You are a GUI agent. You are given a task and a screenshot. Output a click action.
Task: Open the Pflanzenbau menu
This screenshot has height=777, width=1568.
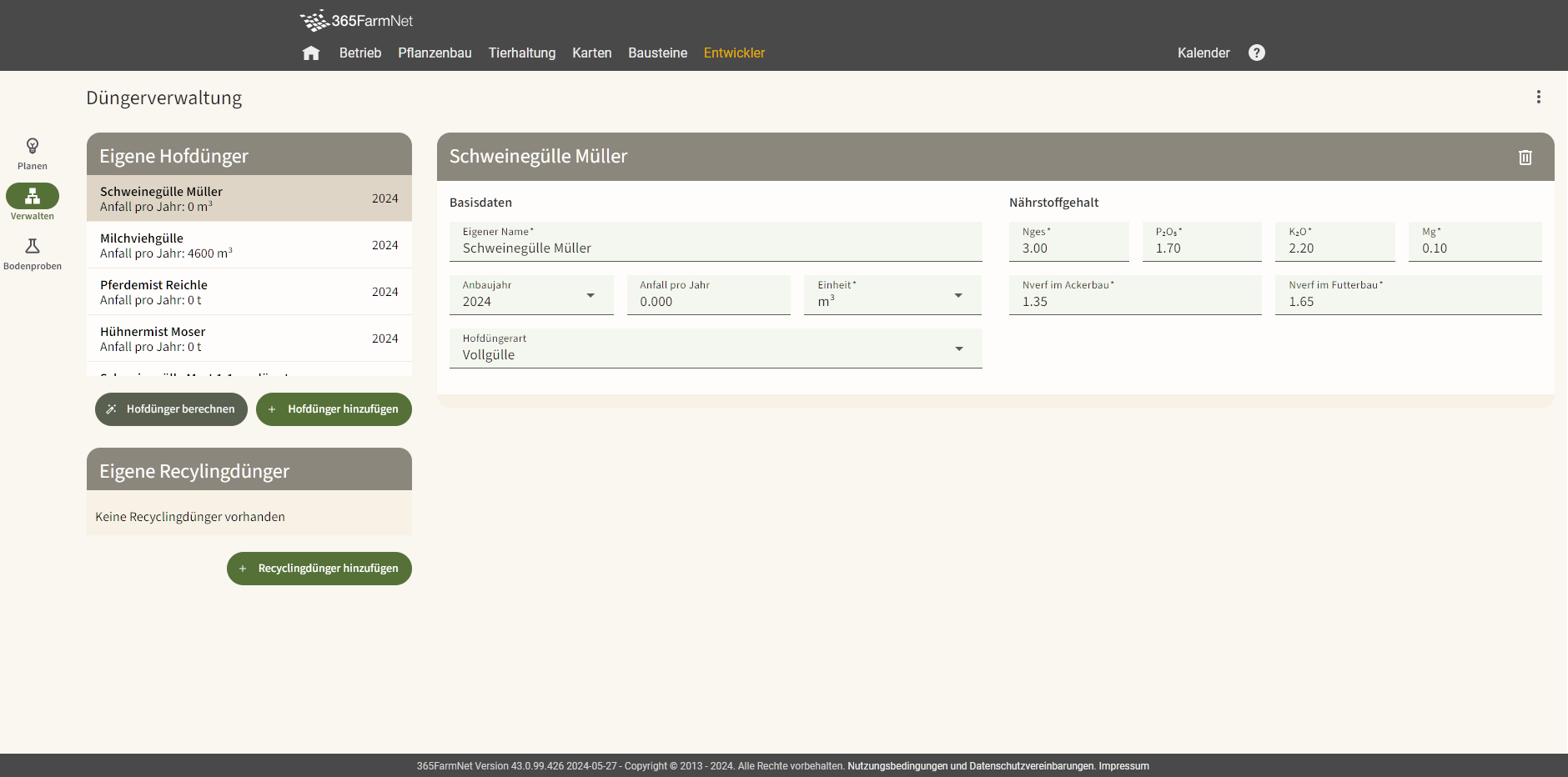pyautogui.click(x=435, y=53)
